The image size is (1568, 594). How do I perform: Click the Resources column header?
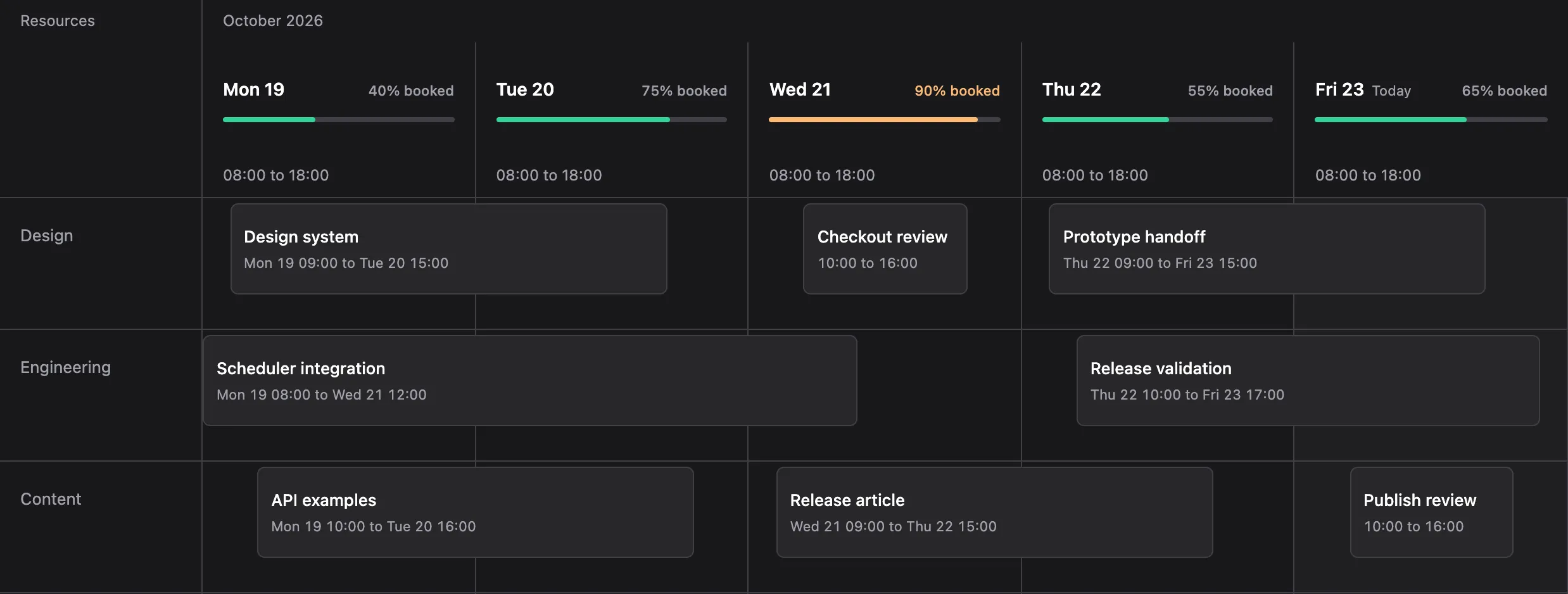(x=58, y=21)
